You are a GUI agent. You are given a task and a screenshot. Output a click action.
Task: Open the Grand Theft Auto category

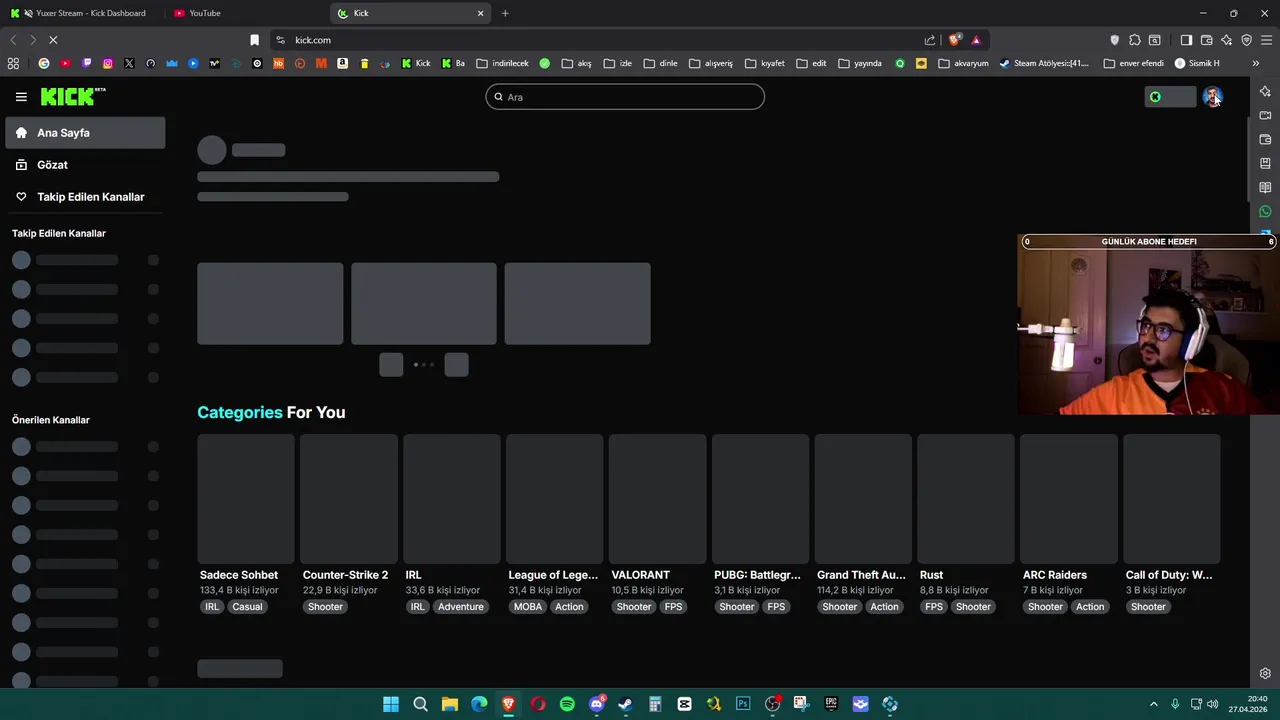pyautogui.click(x=861, y=575)
